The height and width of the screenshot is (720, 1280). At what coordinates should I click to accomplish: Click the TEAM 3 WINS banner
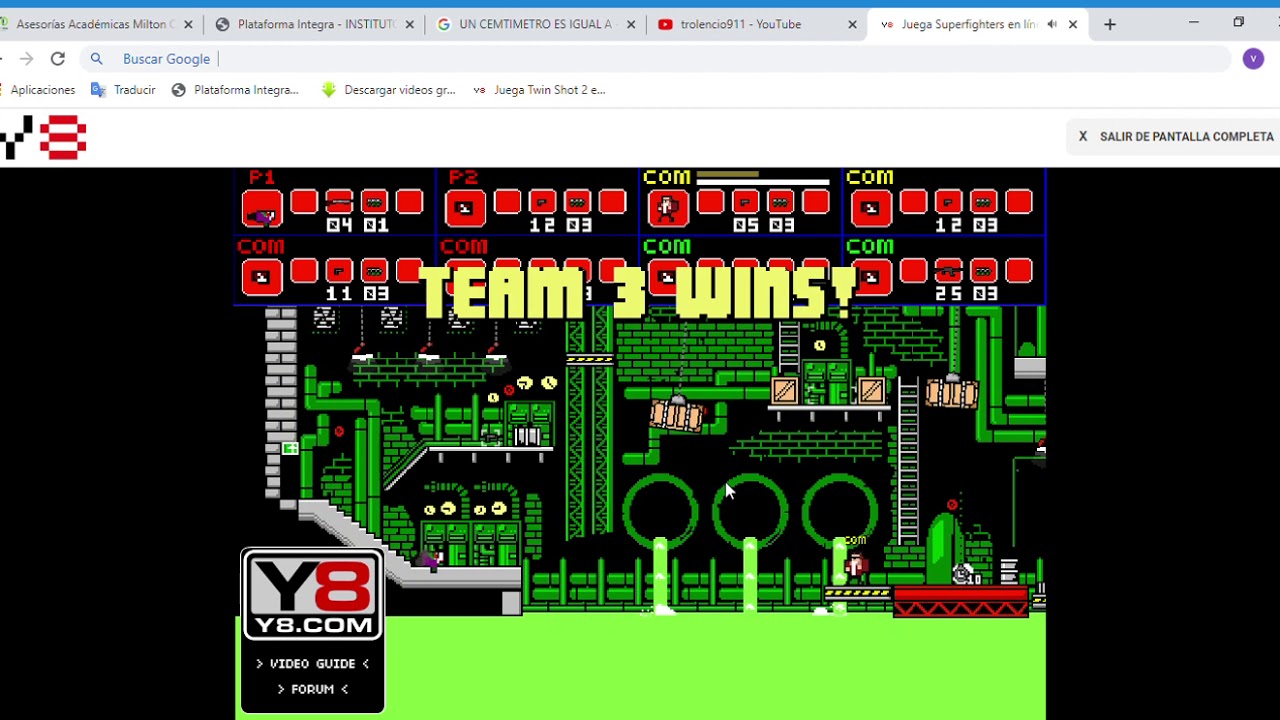click(x=640, y=293)
